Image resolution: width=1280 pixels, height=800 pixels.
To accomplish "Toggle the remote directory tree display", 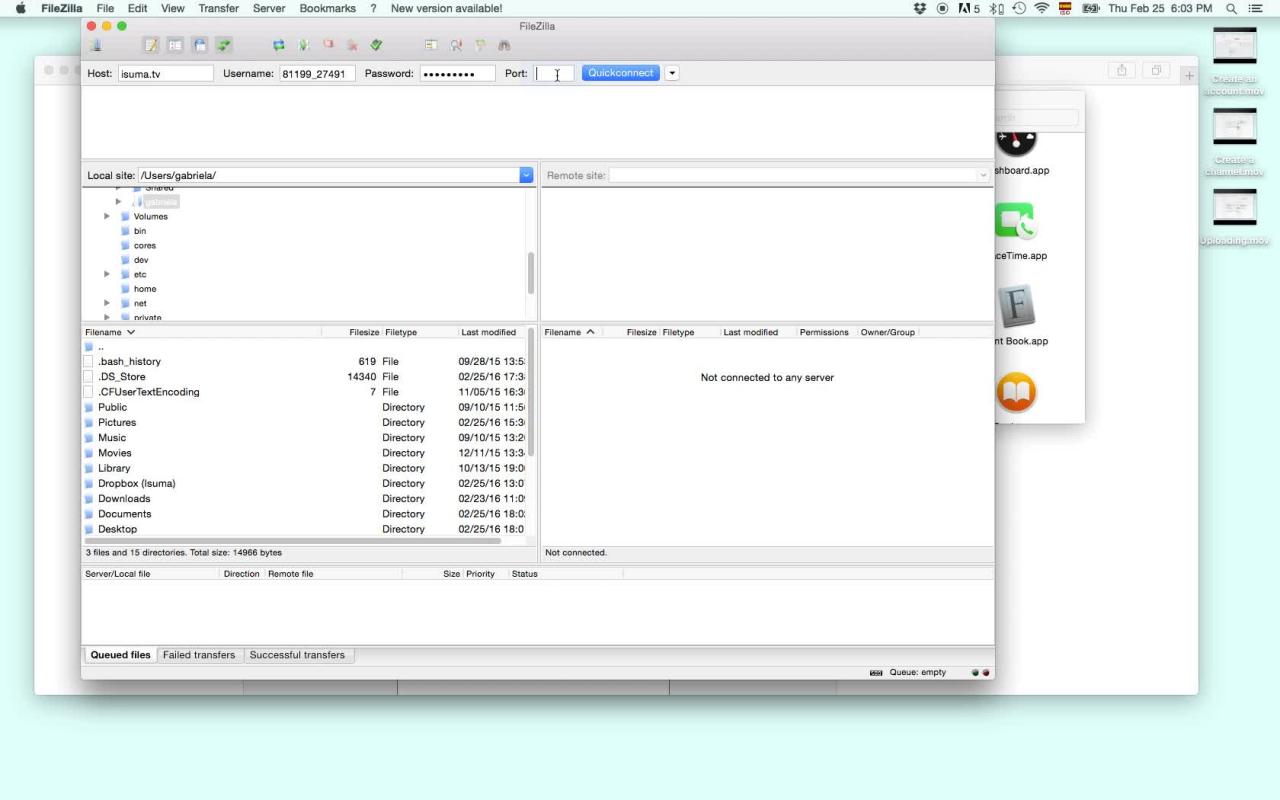I will [200, 45].
